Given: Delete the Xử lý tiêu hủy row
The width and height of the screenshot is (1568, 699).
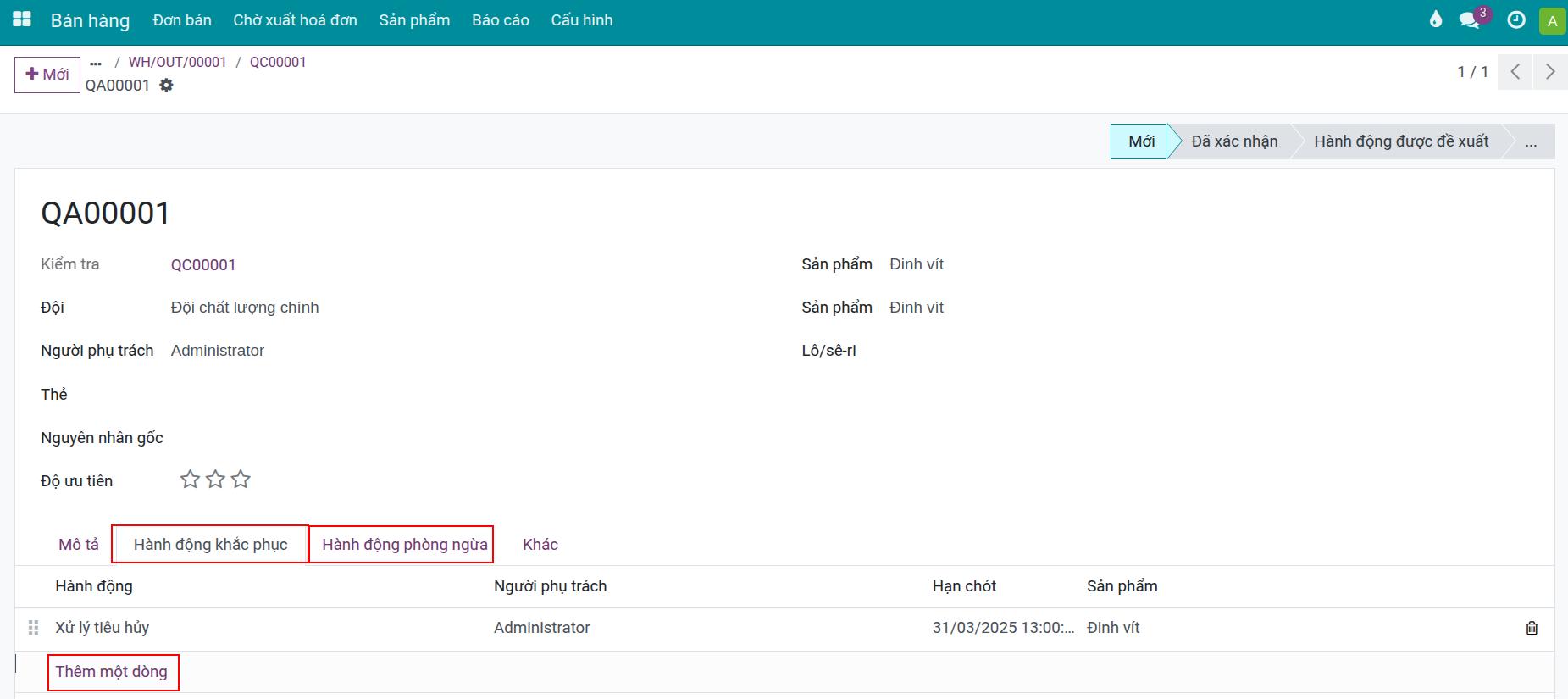Looking at the screenshot, I should pyautogui.click(x=1532, y=628).
